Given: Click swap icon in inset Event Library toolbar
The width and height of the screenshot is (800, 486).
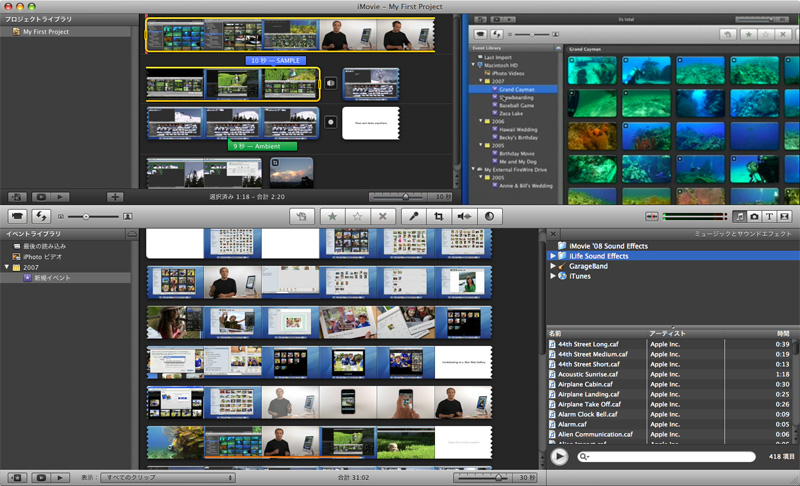Looking at the screenshot, I should click(496, 34).
